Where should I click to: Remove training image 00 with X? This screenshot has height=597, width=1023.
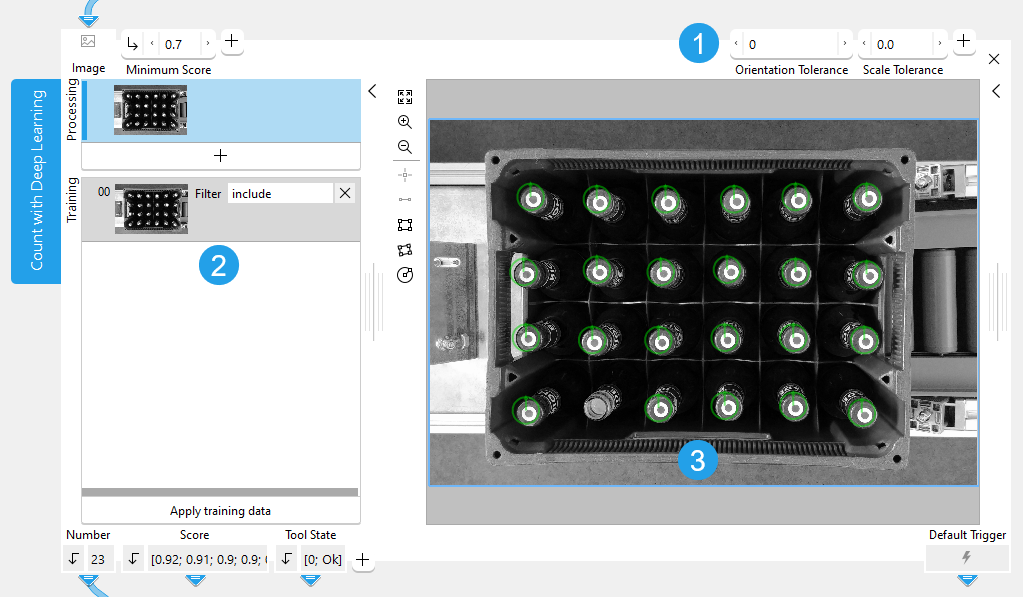click(x=345, y=193)
